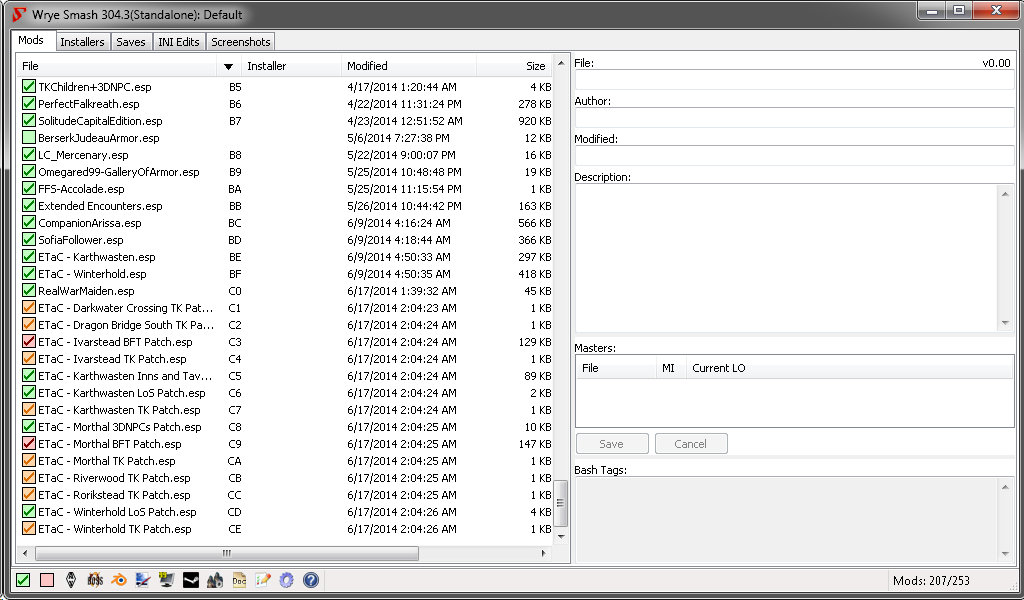Deactivate TKChildren+3DNPC.esp checkbox
The height and width of the screenshot is (600, 1024).
(x=29, y=86)
